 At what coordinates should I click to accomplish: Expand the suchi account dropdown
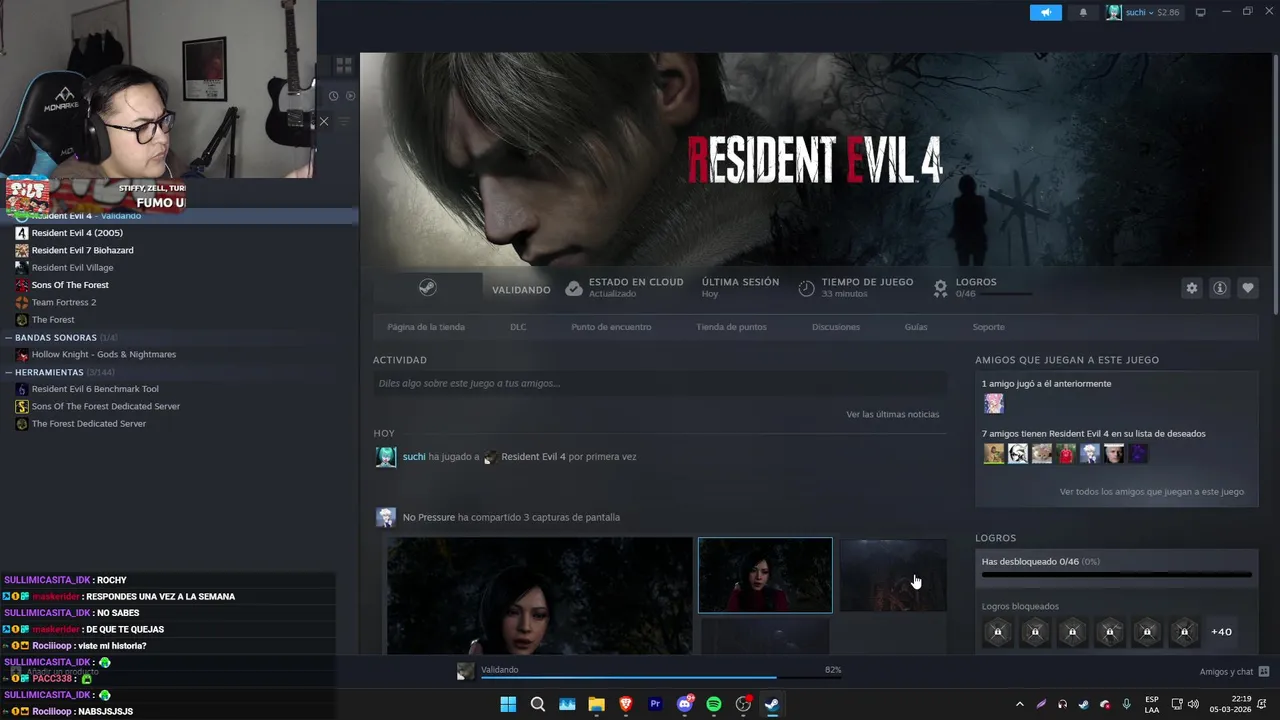(x=1143, y=12)
